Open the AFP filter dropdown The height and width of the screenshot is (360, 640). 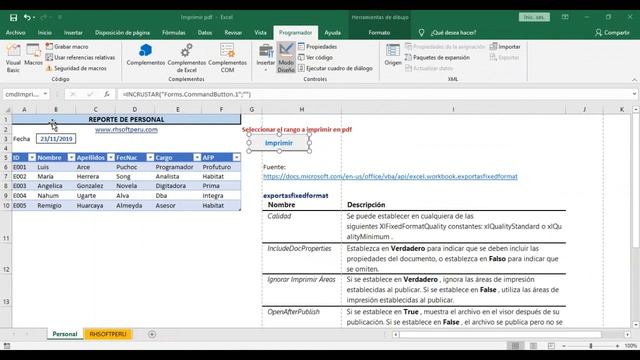point(236,158)
